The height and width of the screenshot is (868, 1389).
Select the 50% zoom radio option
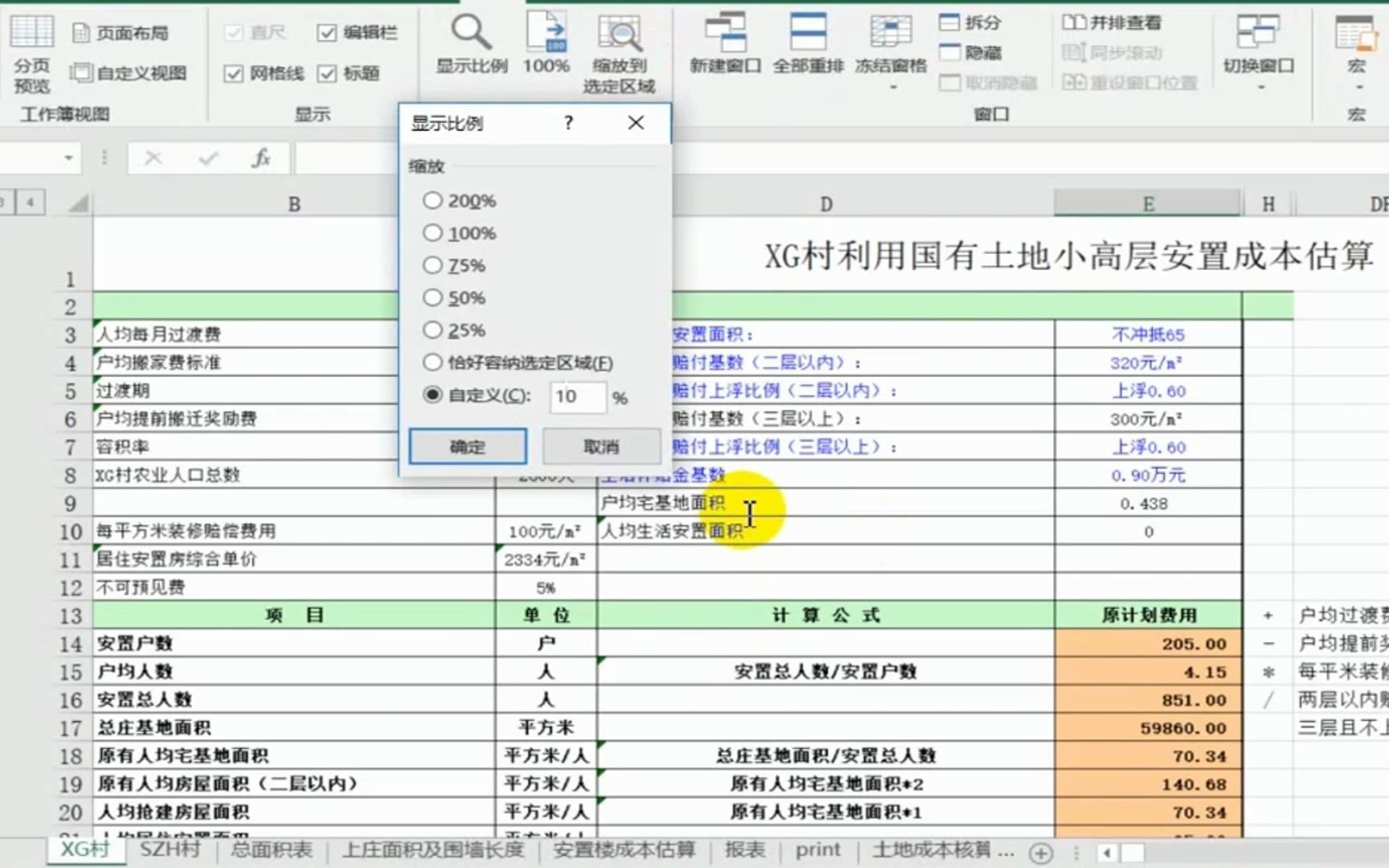pos(432,297)
